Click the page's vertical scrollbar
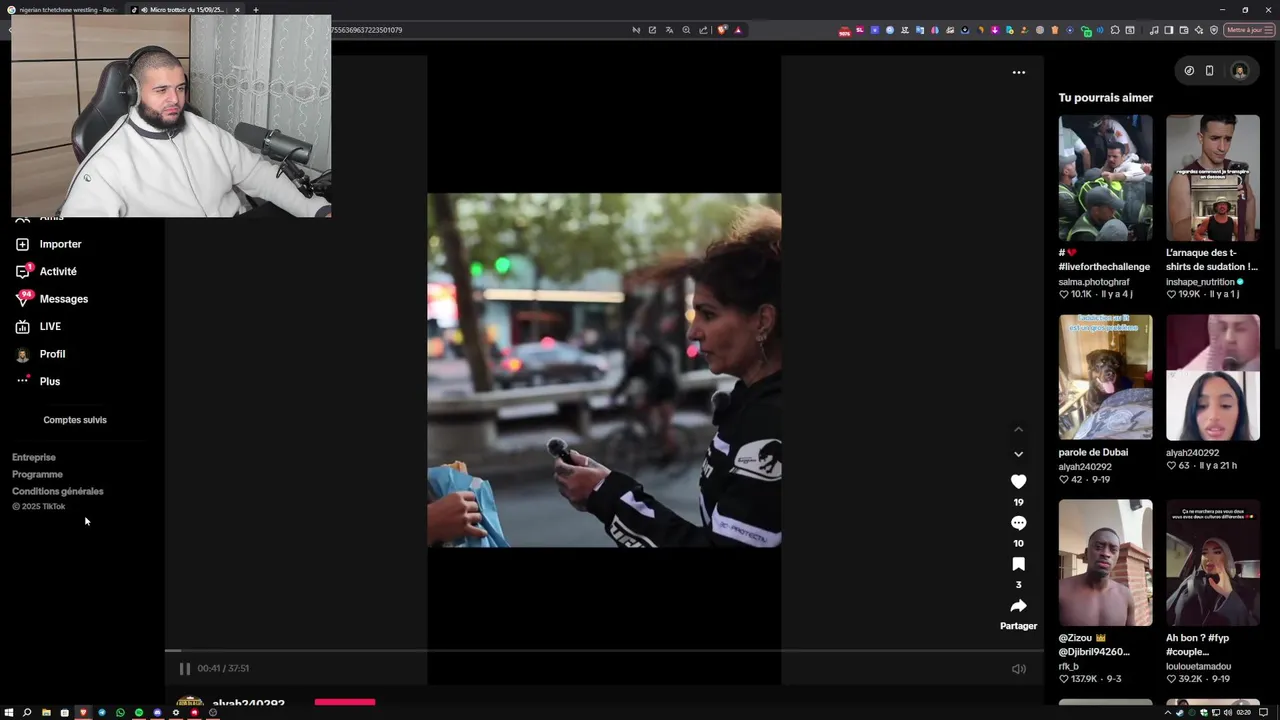1280x720 pixels. coord(1275,200)
